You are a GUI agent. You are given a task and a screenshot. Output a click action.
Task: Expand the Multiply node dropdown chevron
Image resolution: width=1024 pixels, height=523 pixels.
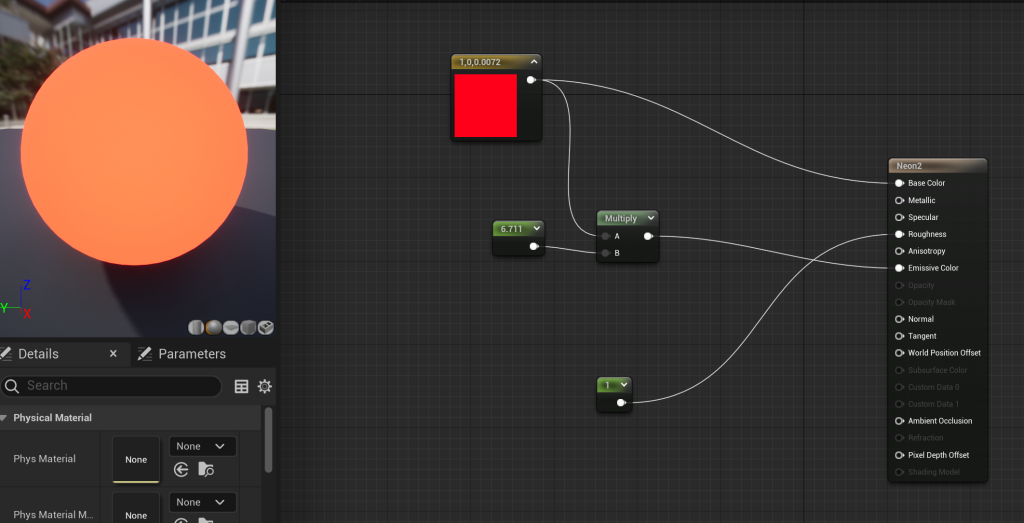pos(651,218)
